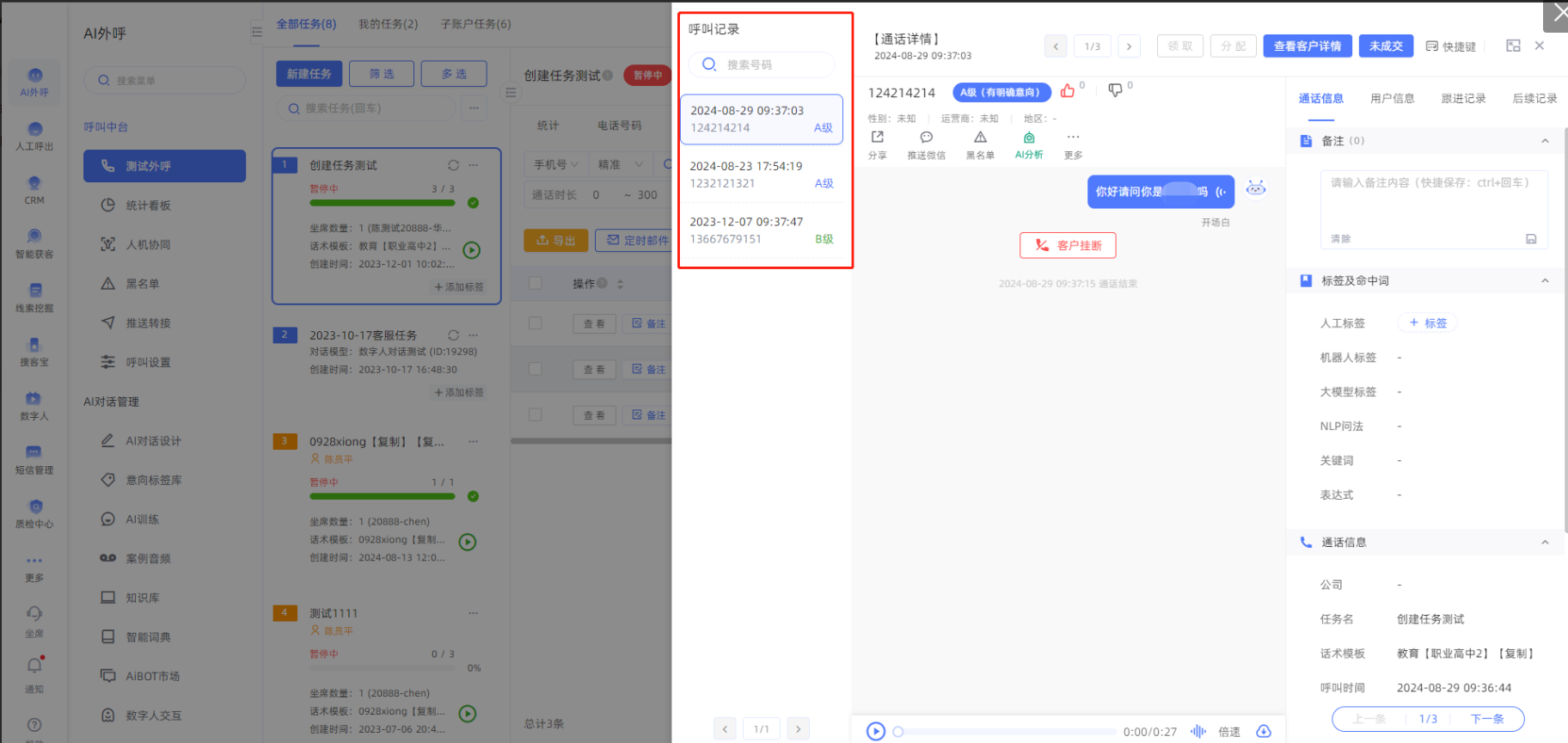Screen dimensions: 1568x743
Task: Open the push to WeChat icon
Action: pyautogui.click(x=926, y=138)
